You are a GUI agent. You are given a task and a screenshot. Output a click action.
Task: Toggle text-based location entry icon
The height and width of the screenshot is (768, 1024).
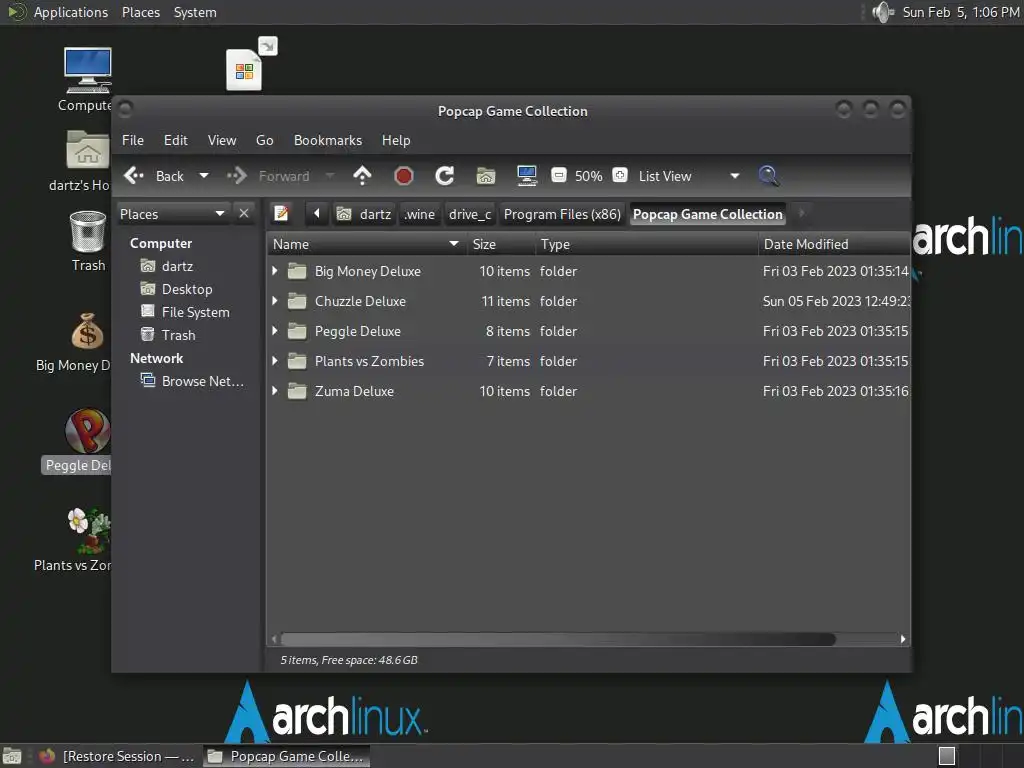(x=281, y=214)
